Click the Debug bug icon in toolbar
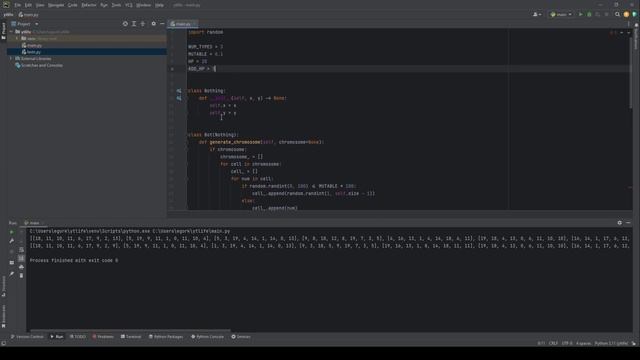The image size is (640, 360). 589,14
